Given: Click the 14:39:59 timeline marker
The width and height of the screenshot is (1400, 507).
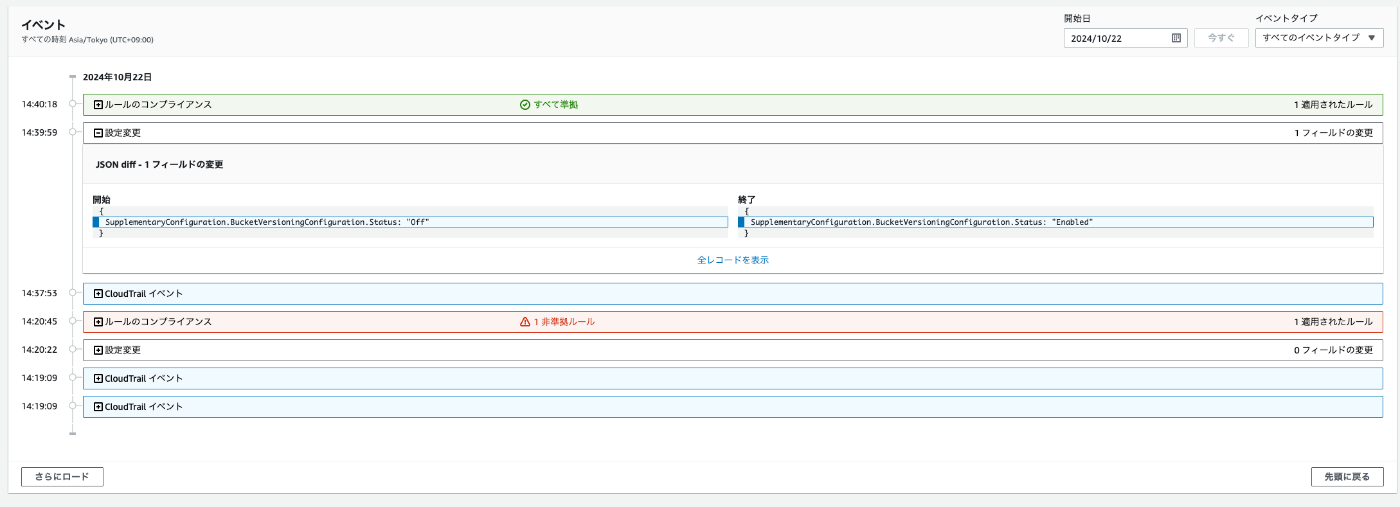Looking at the screenshot, I should (73, 132).
